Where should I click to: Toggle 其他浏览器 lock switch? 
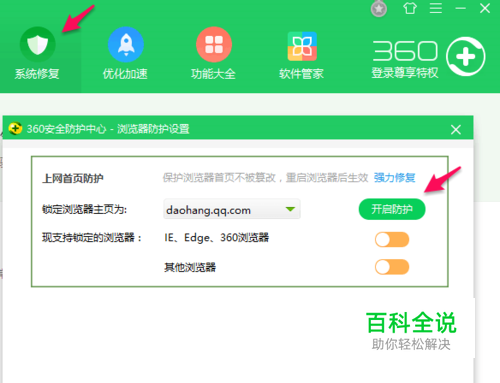pyautogui.click(x=392, y=267)
